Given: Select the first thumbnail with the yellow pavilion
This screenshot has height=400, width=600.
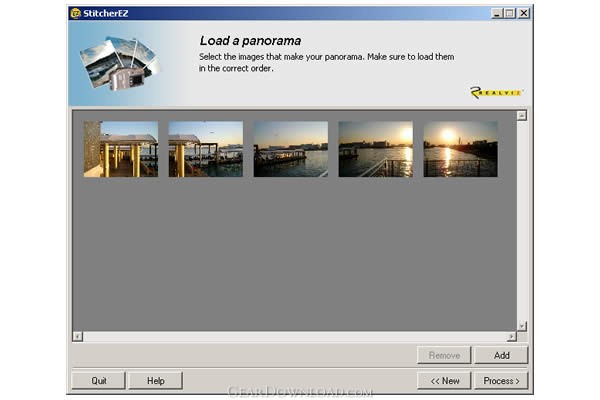Looking at the screenshot, I should 121,149.
